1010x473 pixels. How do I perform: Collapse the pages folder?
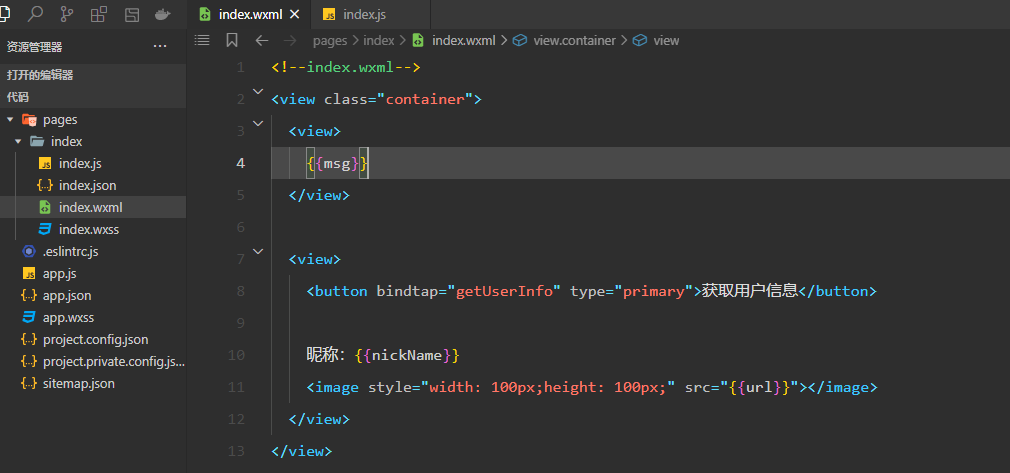tap(11, 120)
